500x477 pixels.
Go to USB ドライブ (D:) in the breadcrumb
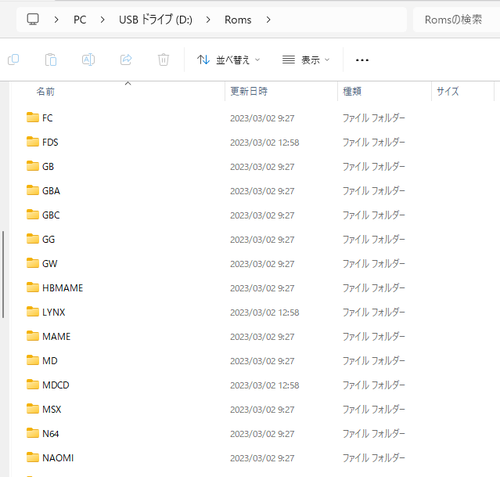click(156, 20)
